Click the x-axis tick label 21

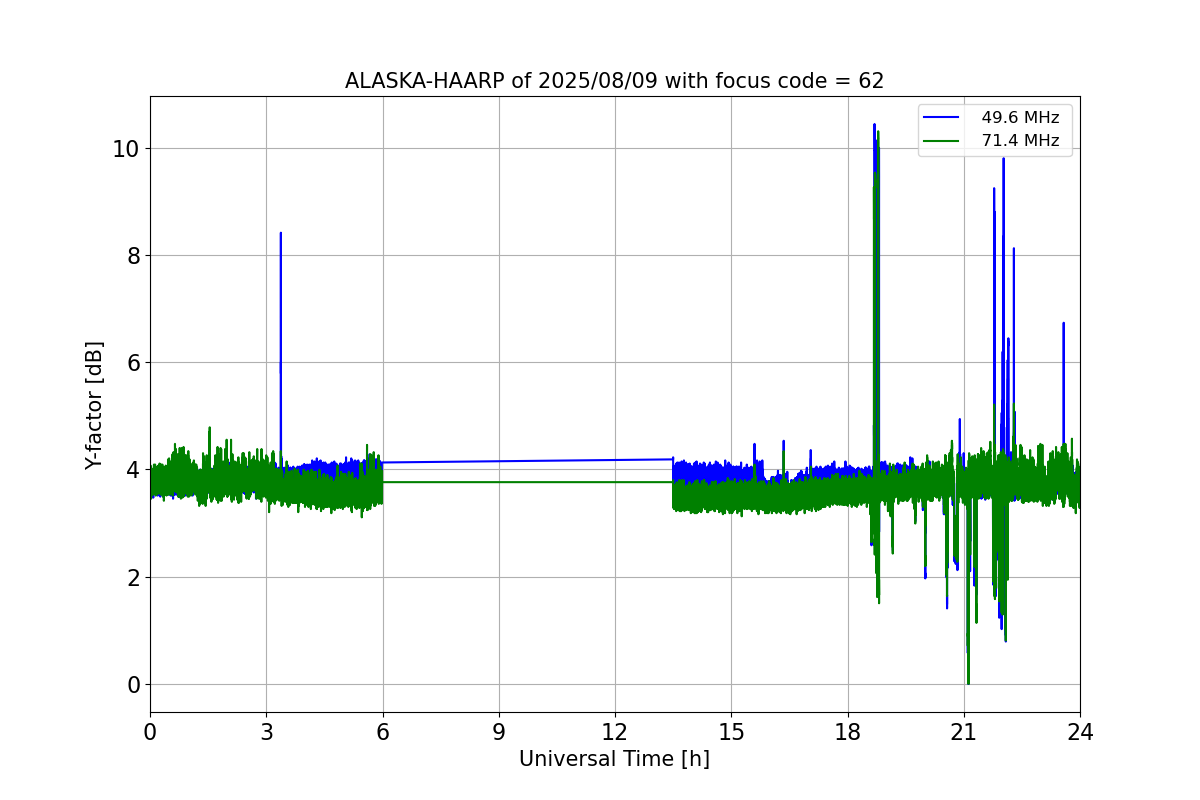(x=964, y=731)
